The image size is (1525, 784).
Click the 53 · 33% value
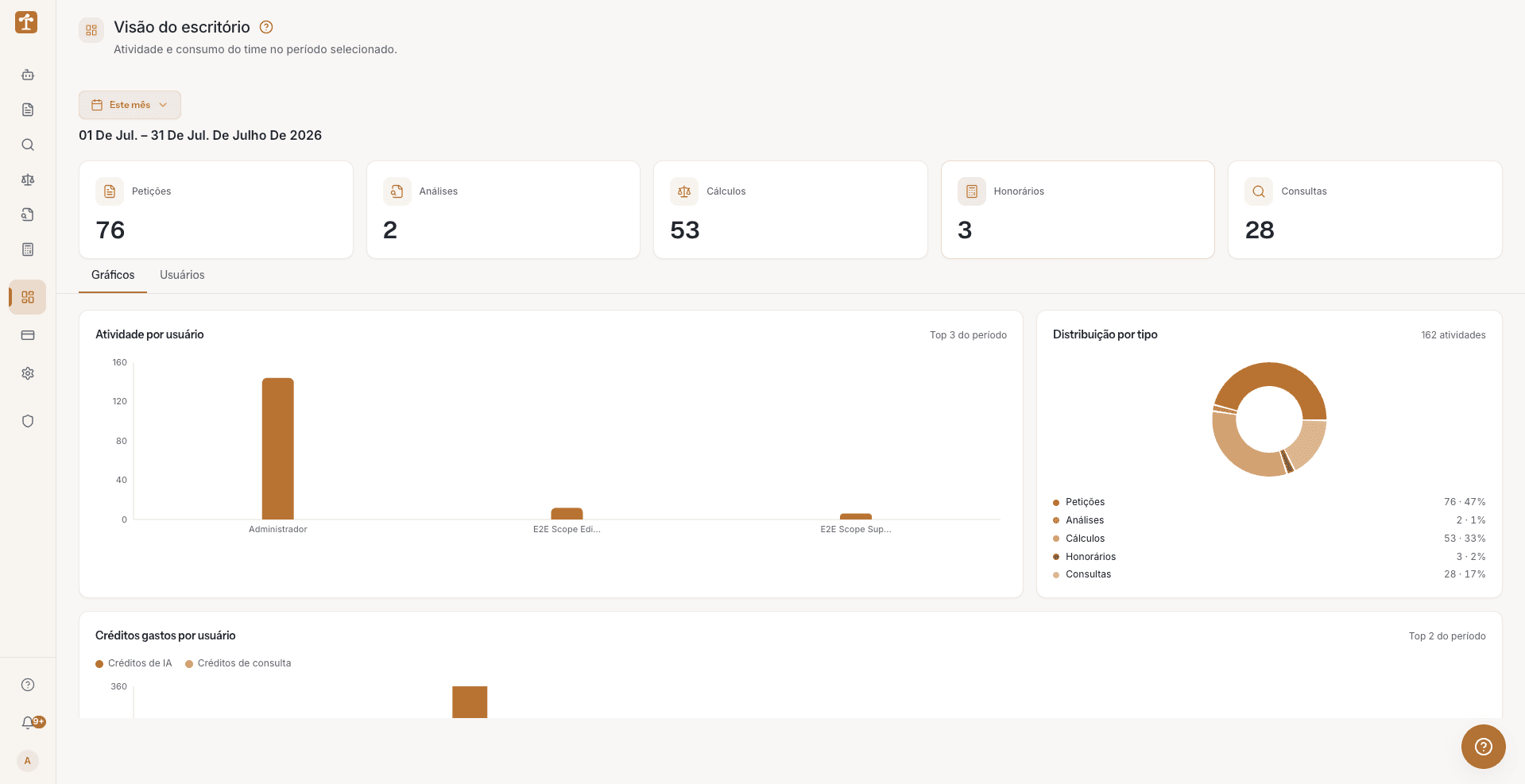click(1465, 539)
